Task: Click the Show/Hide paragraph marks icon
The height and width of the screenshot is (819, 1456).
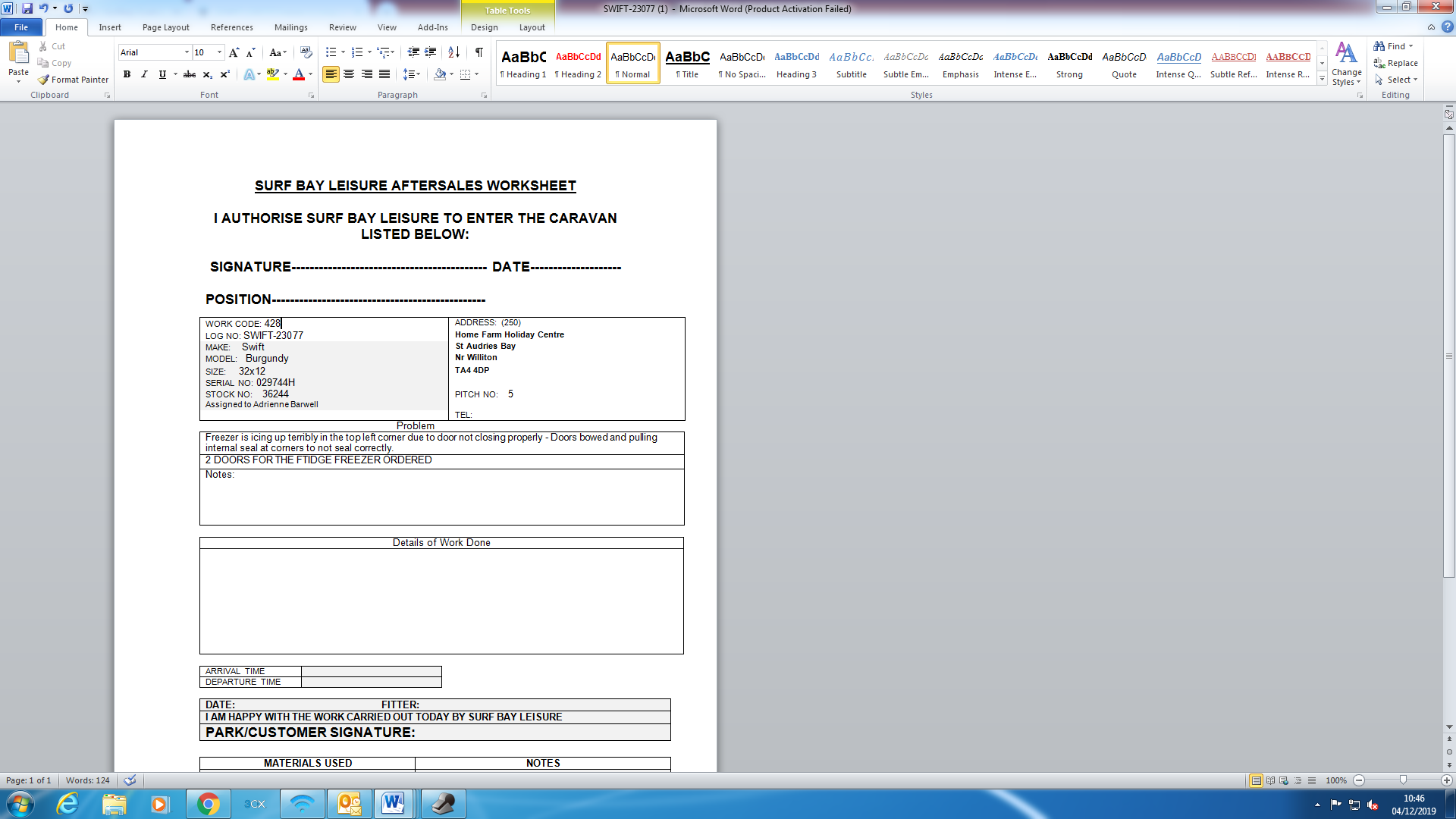Action: pos(479,52)
